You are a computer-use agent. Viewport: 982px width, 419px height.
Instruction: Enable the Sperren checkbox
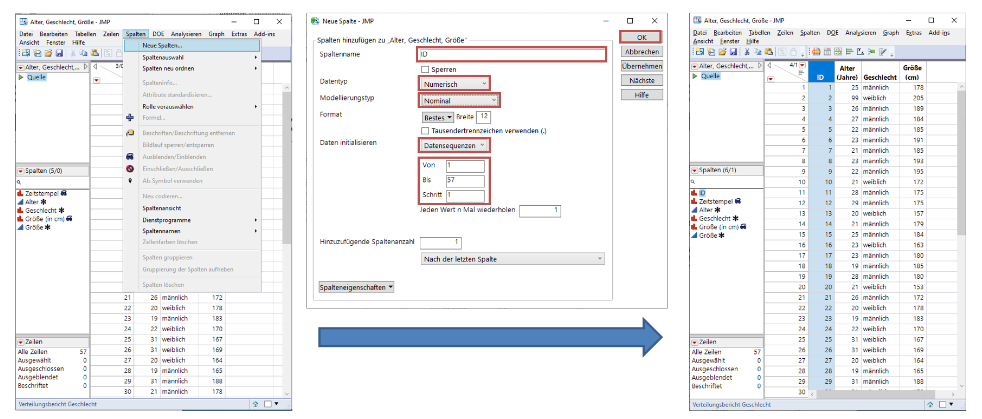pyautogui.click(x=424, y=69)
